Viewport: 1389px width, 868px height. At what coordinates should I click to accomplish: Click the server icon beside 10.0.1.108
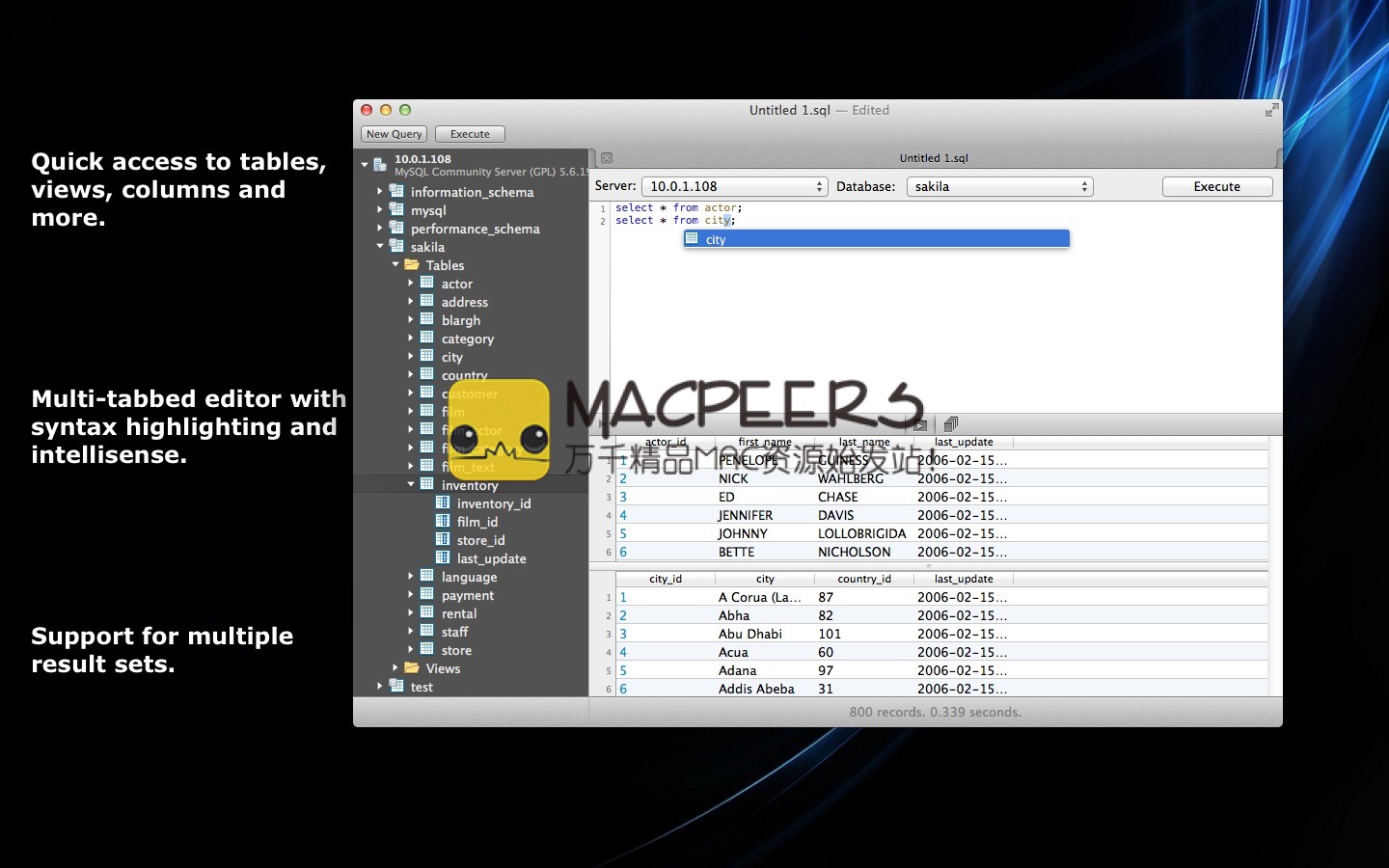click(x=380, y=165)
